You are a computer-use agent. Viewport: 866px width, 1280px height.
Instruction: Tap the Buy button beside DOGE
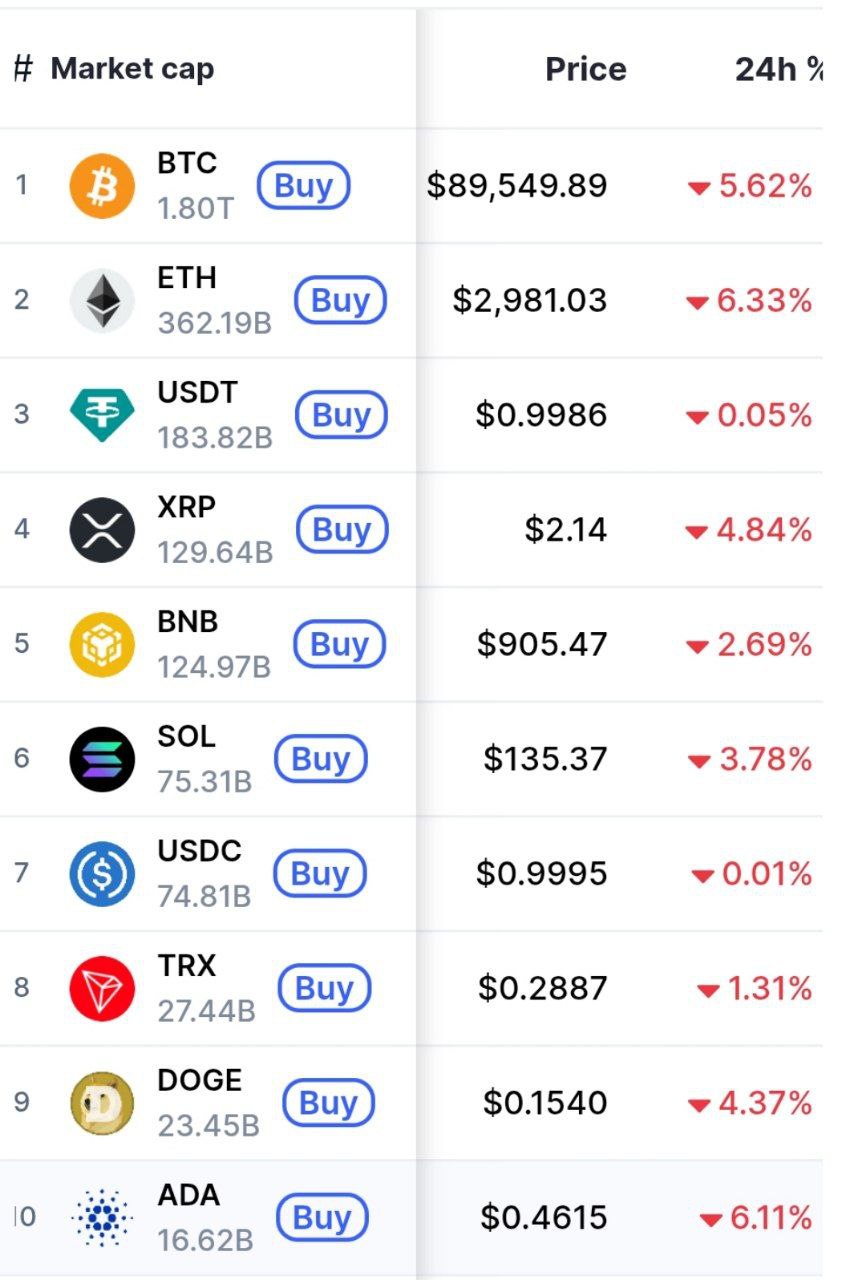pos(328,1103)
